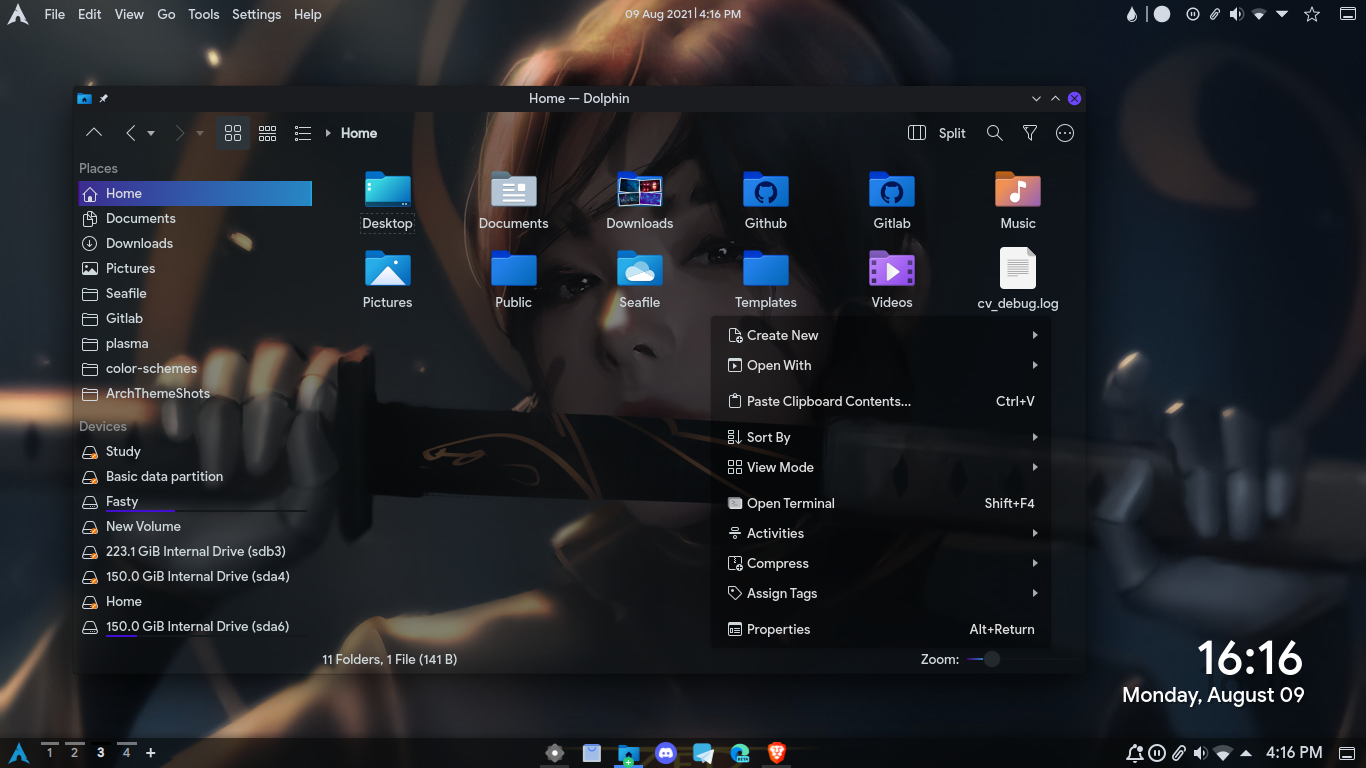Open Documents in the Places sidebar
The image size is (1366, 768).
point(195,218)
